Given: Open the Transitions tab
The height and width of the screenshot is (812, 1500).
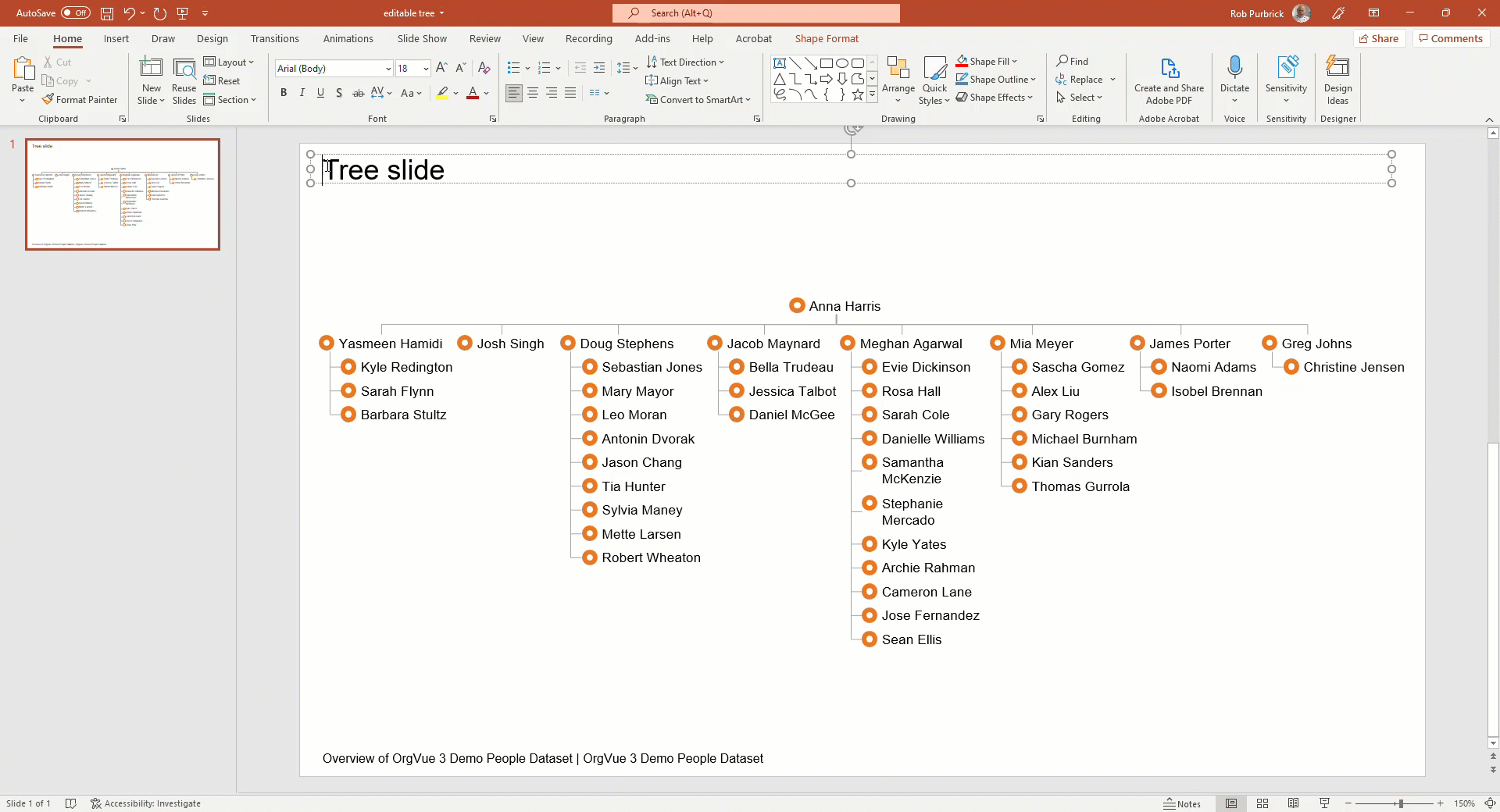Looking at the screenshot, I should click(x=275, y=38).
